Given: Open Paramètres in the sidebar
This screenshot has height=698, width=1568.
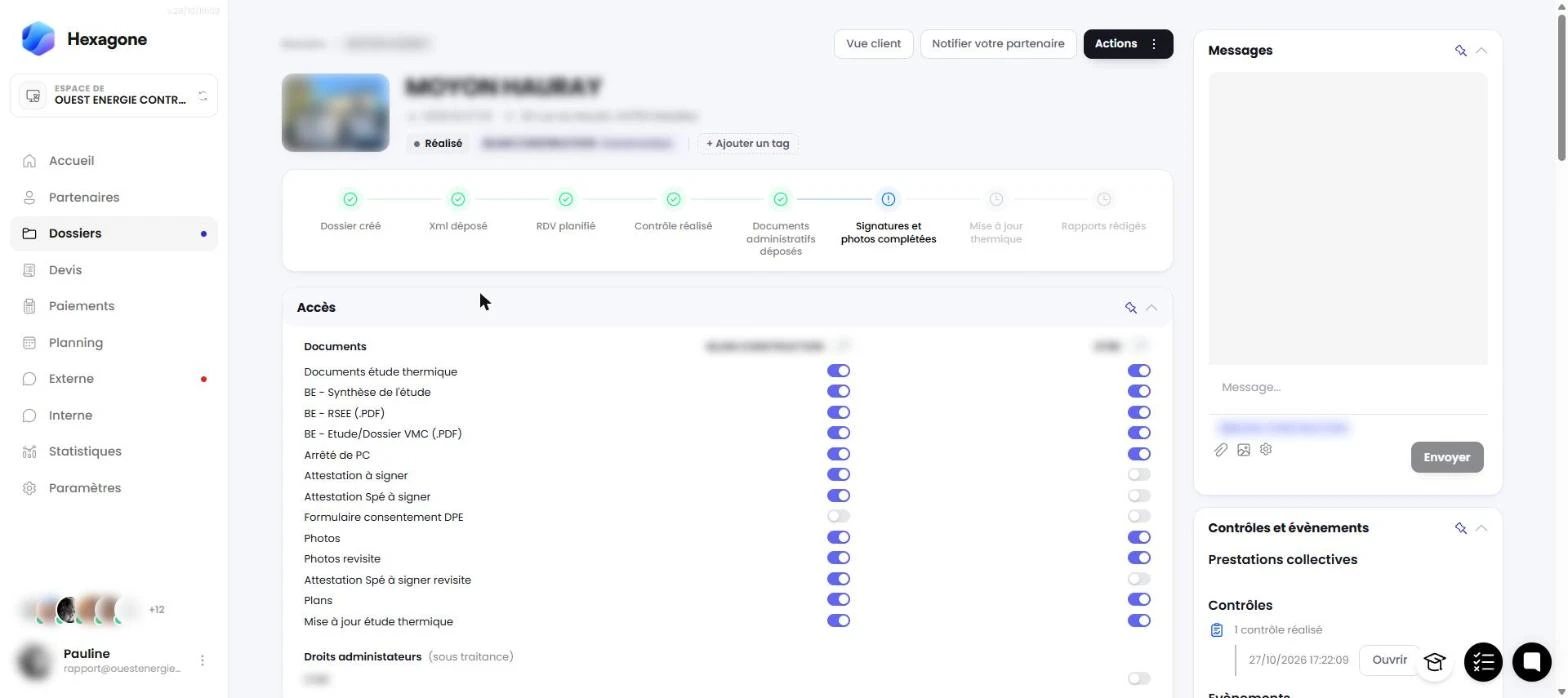Looking at the screenshot, I should 114,488.
